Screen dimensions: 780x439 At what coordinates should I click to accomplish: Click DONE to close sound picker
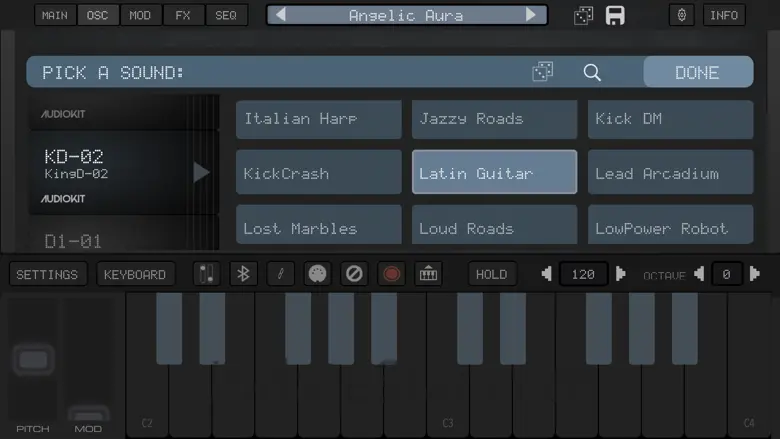click(698, 73)
